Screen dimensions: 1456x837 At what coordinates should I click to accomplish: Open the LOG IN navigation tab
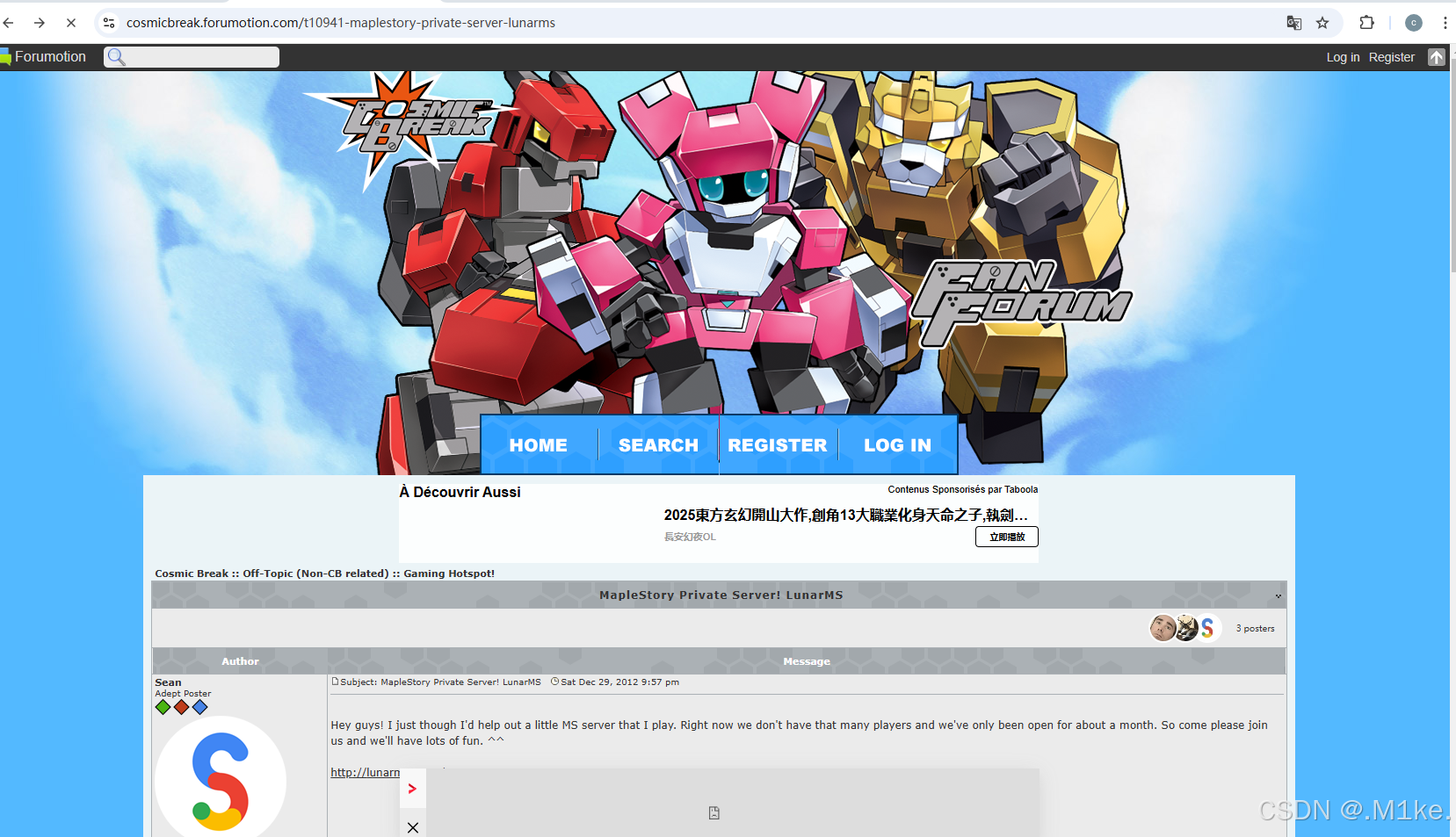pos(897,445)
